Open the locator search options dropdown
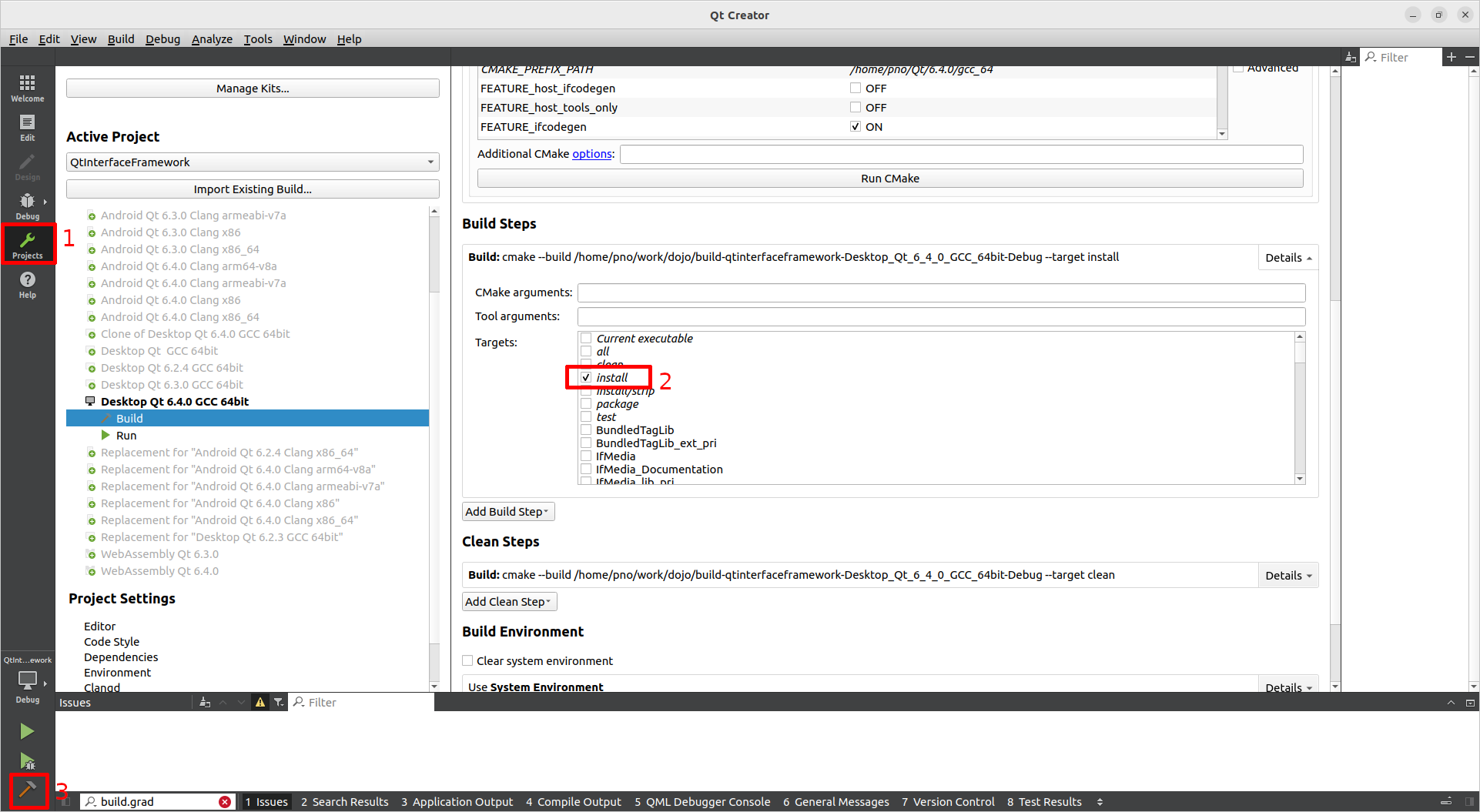Screen dimensions: 1480x812 point(91,802)
